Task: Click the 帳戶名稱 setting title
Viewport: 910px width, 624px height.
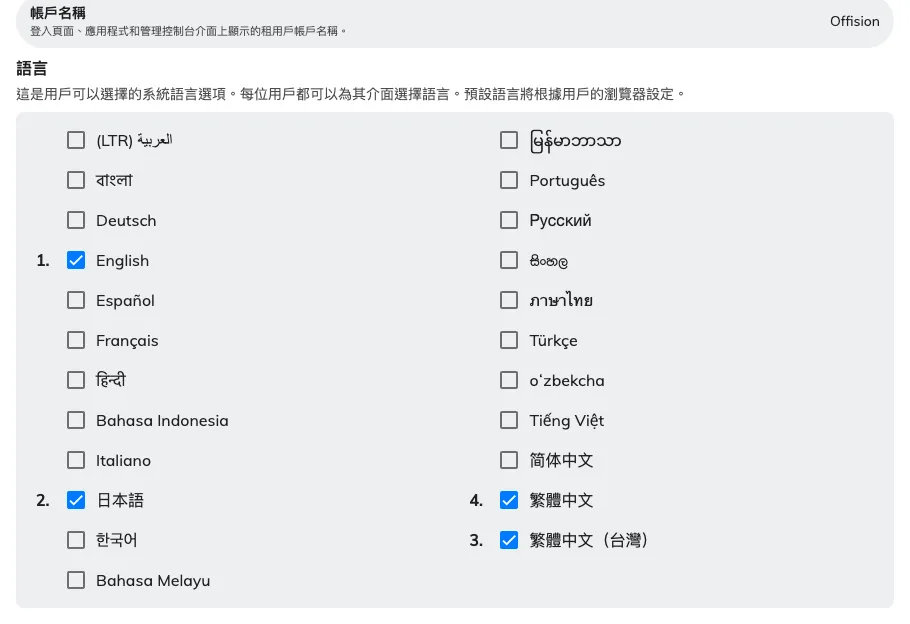Action: (58, 13)
